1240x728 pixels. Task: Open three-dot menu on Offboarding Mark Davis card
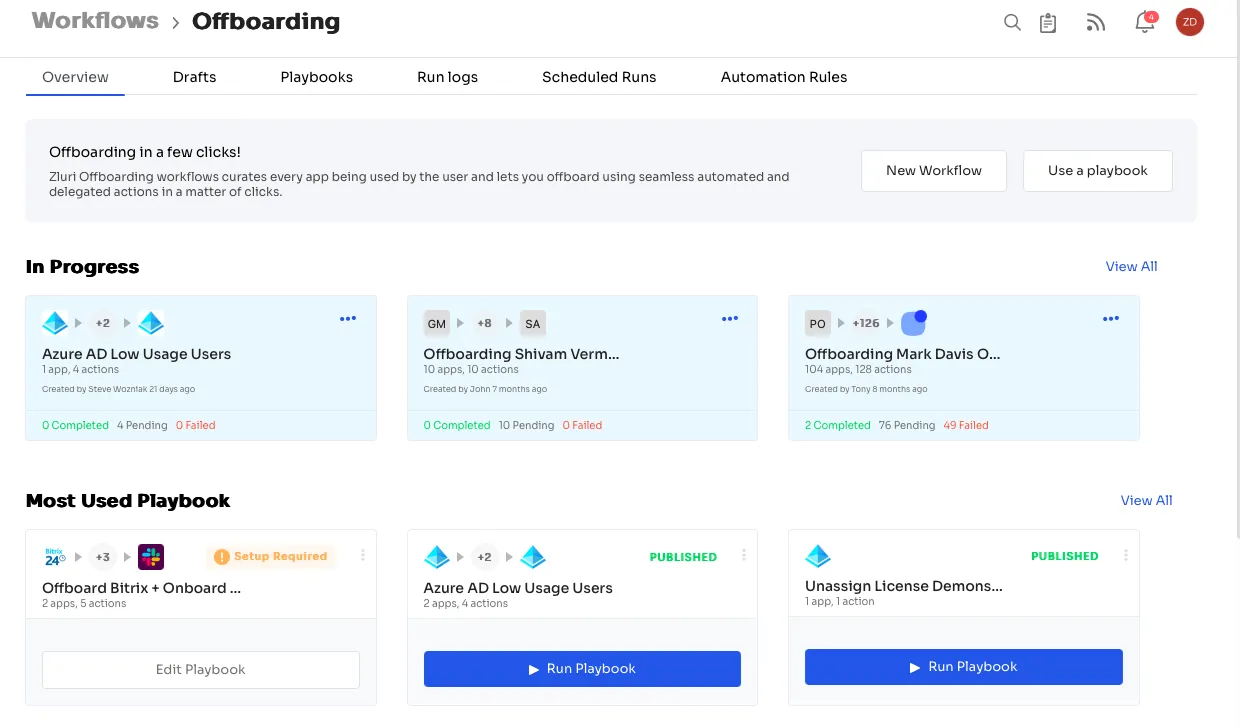tap(1111, 319)
